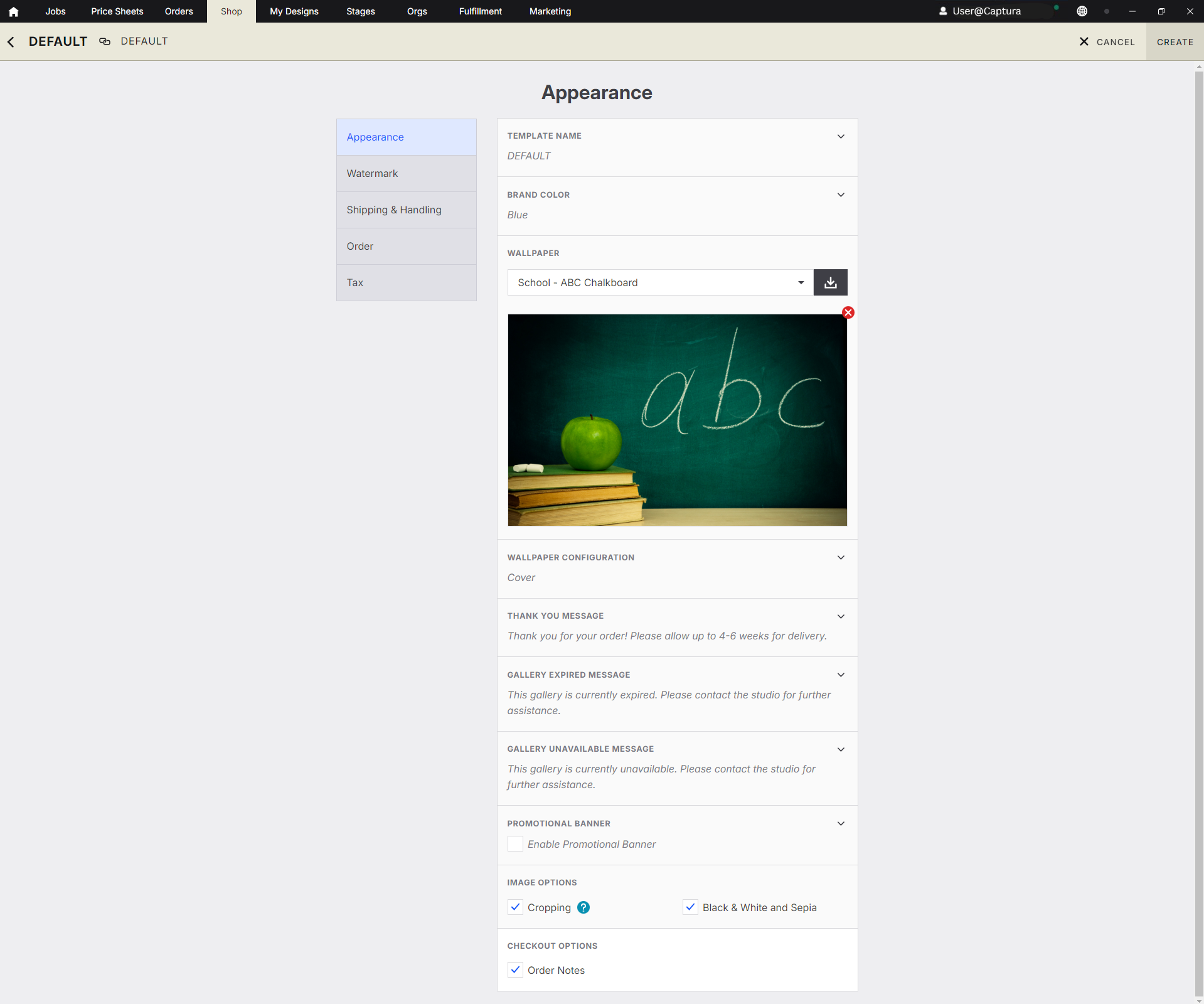Expand Wallpaper Configuration chevron
Screen dimensions: 1204x1004
tap(841, 558)
